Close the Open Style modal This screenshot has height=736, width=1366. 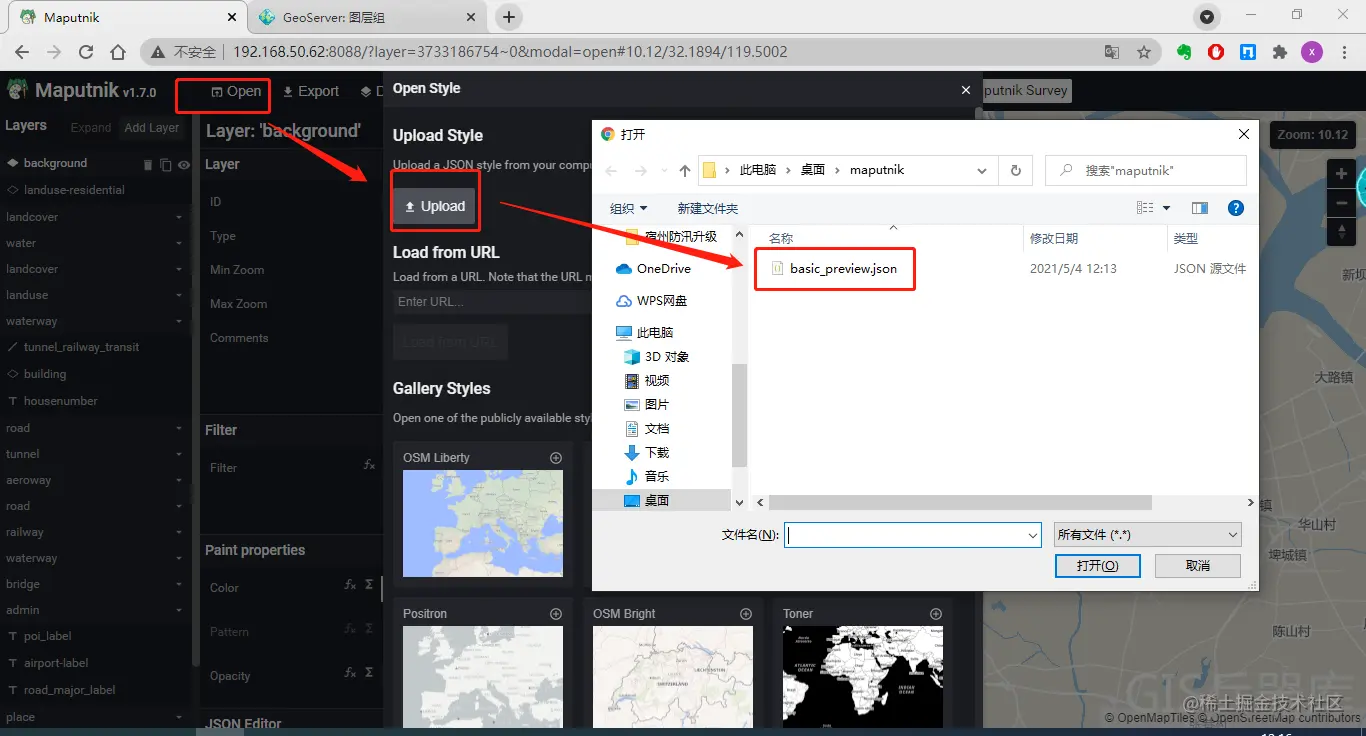(966, 89)
